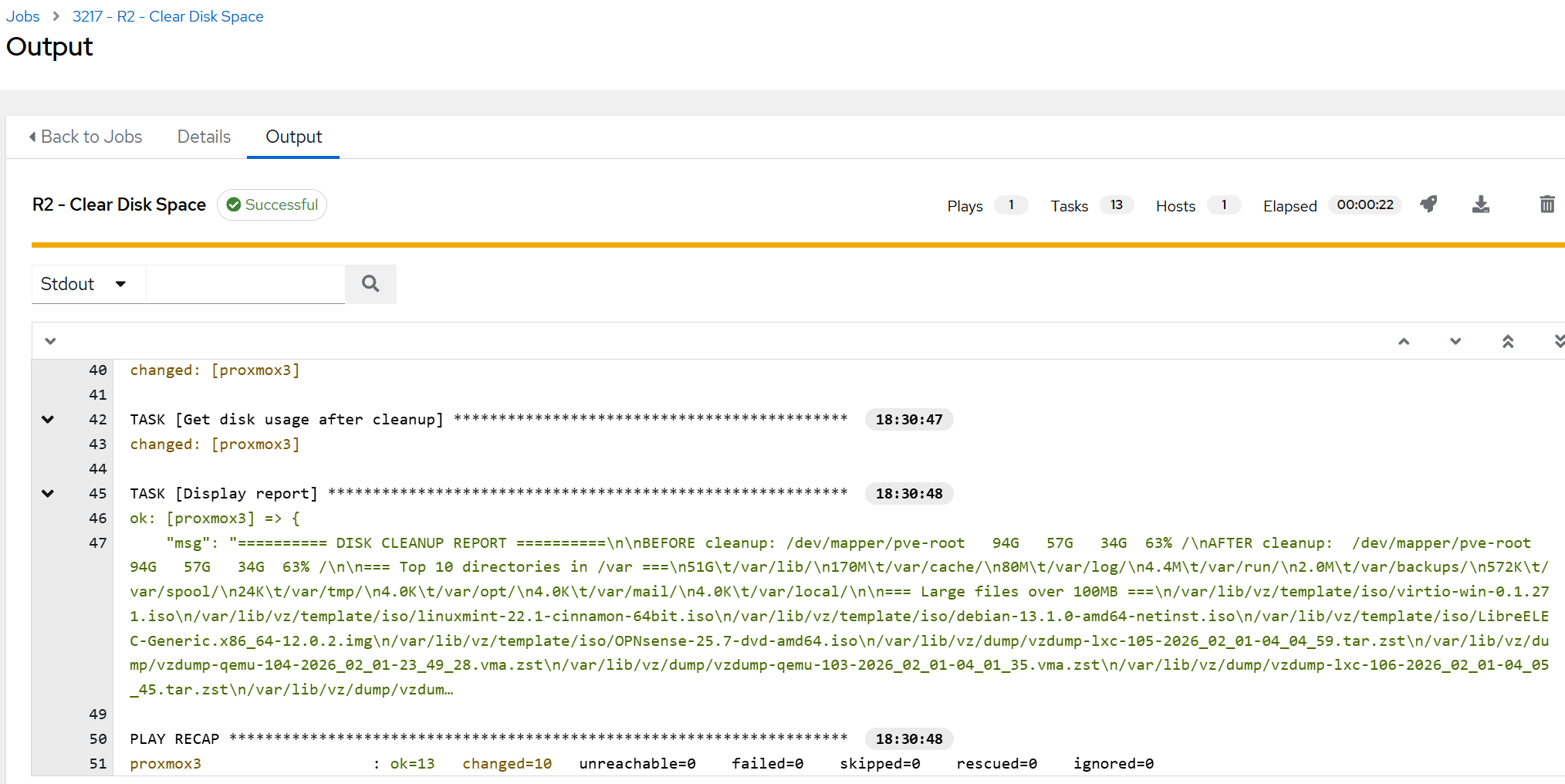The width and height of the screenshot is (1565, 784).
Task: Click the output search input field
Action: pyautogui.click(x=245, y=284)
